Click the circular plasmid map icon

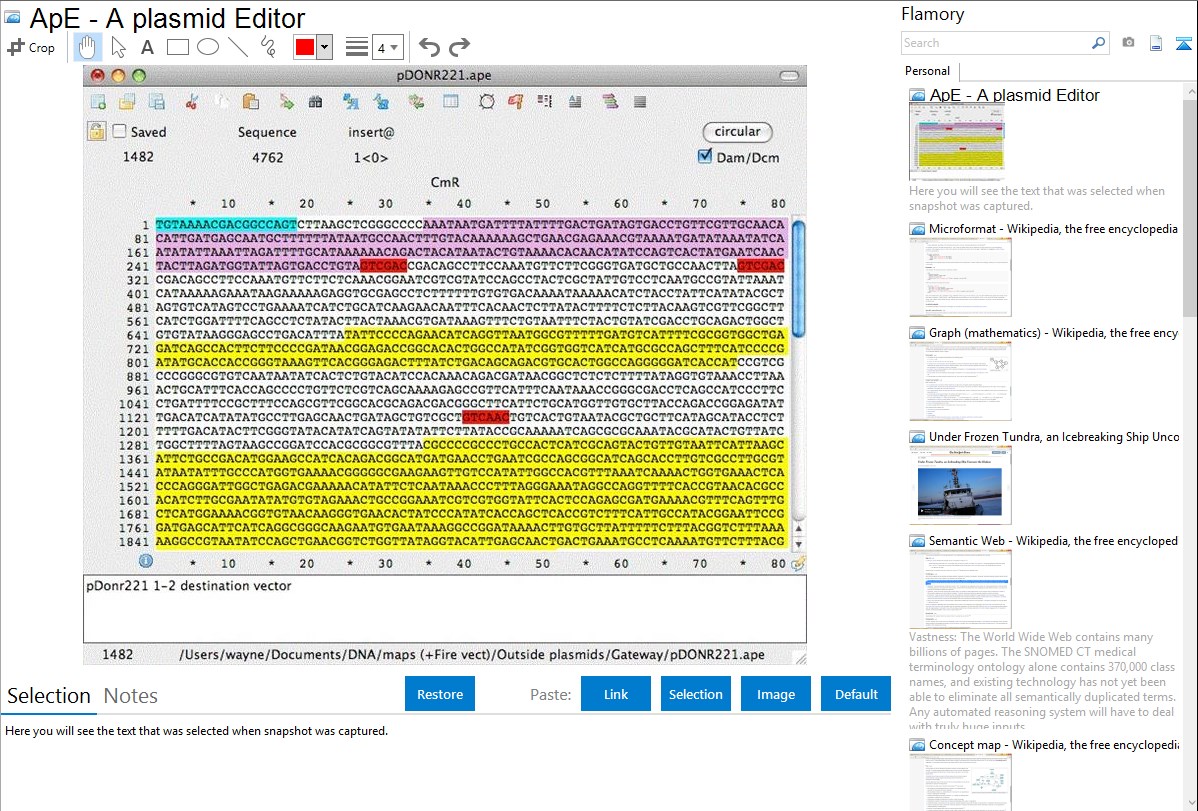pos(487,102)
